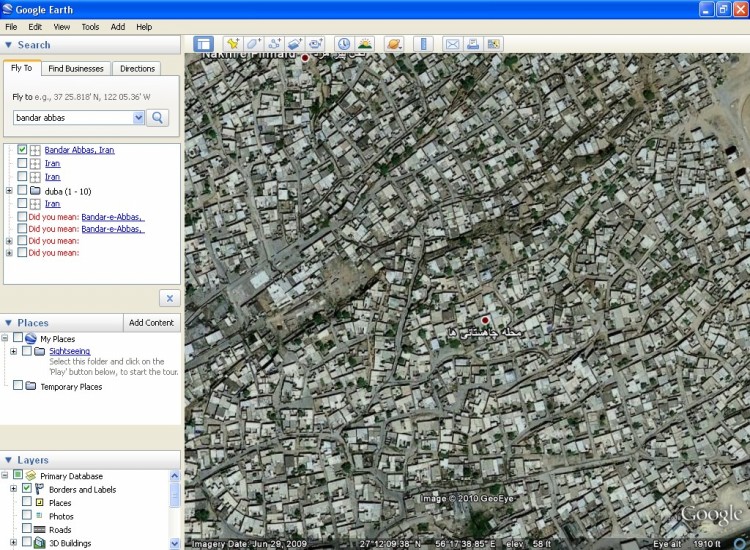750x550 pixels.
Task: Expand the duba (1 - 10) folder
Action: pyautogui.click(x=9, y=191)
